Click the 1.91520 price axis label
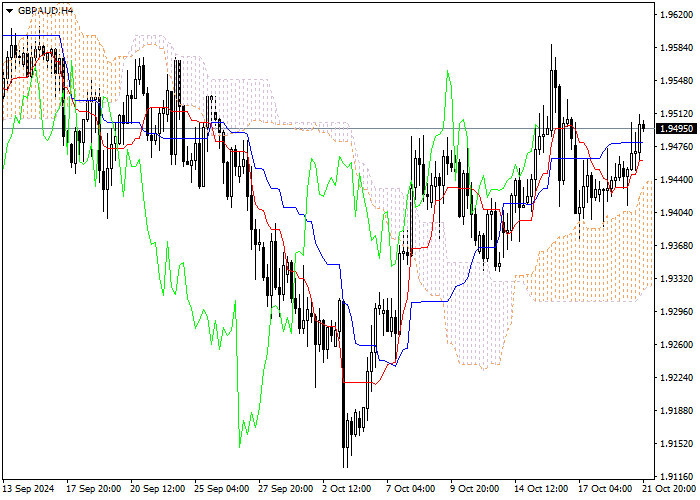 pyautogui.click(x=677, y=444)
